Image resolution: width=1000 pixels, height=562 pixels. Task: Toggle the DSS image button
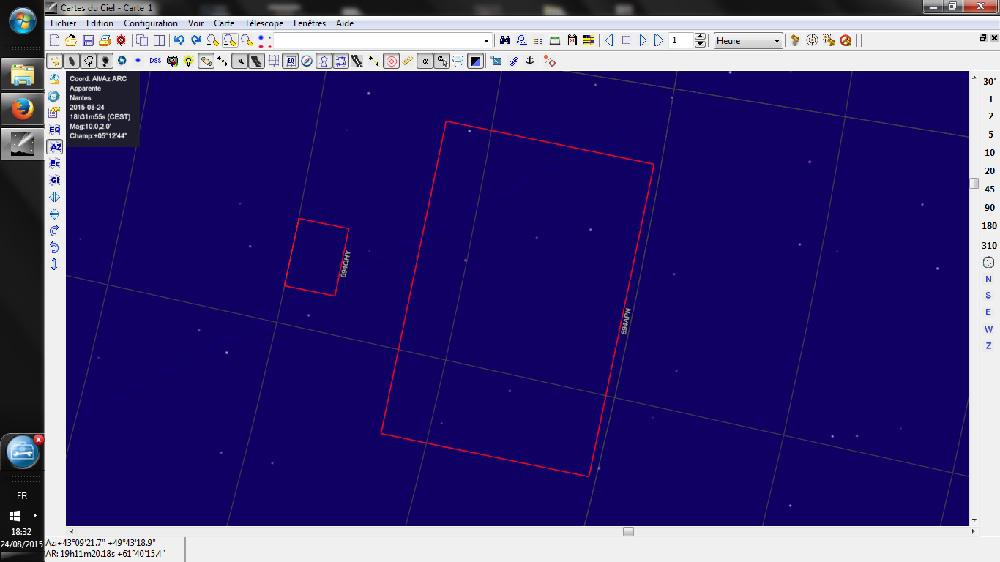(155, 61)
